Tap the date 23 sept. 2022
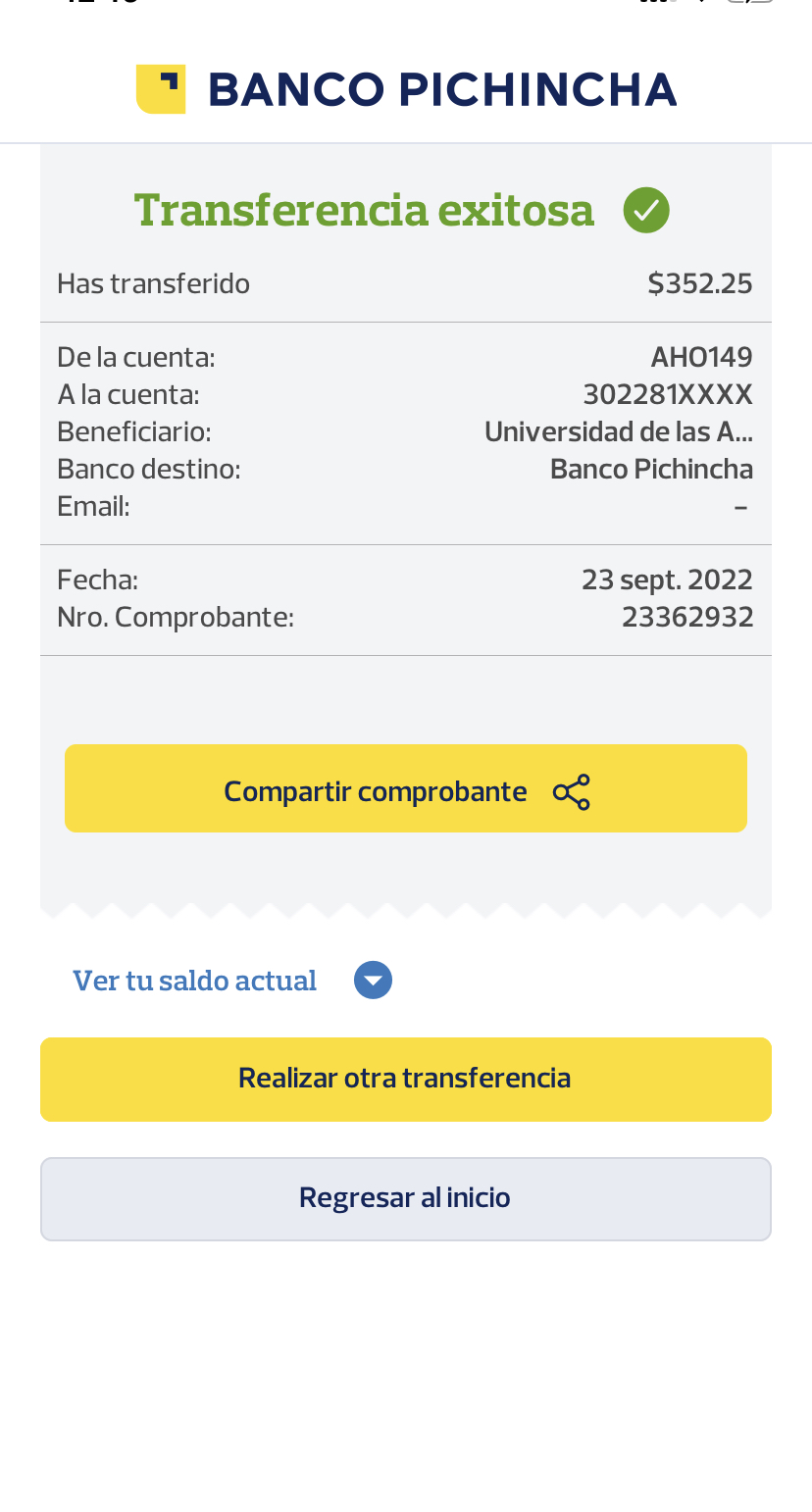This screenshot has width=812, height=1512. coord(667,580)
